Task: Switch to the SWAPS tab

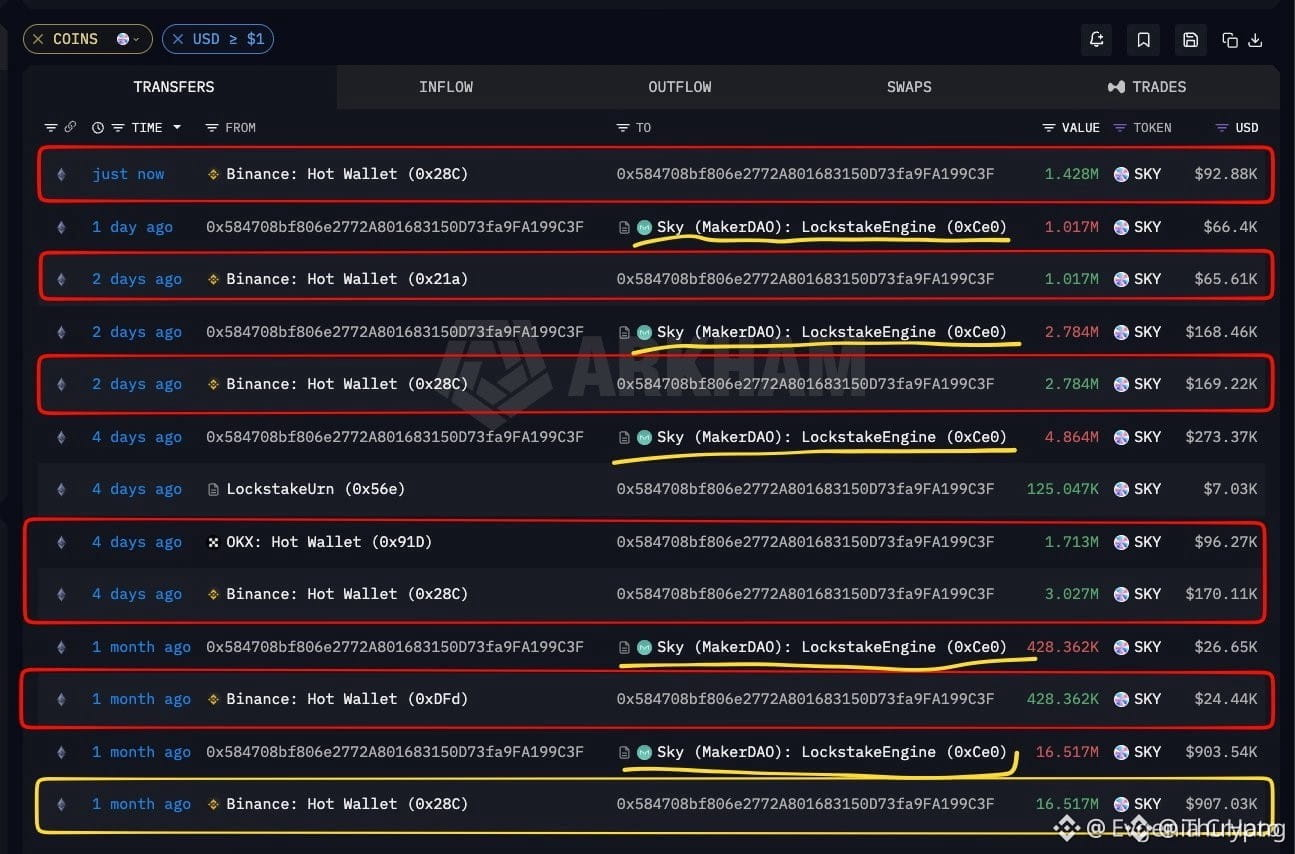Action: [909, 87]
